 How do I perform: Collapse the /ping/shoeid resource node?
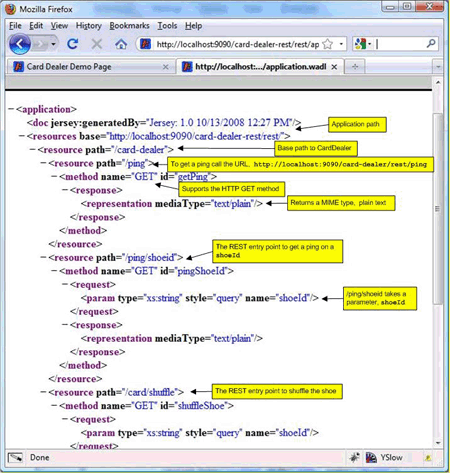click(43, 258)
